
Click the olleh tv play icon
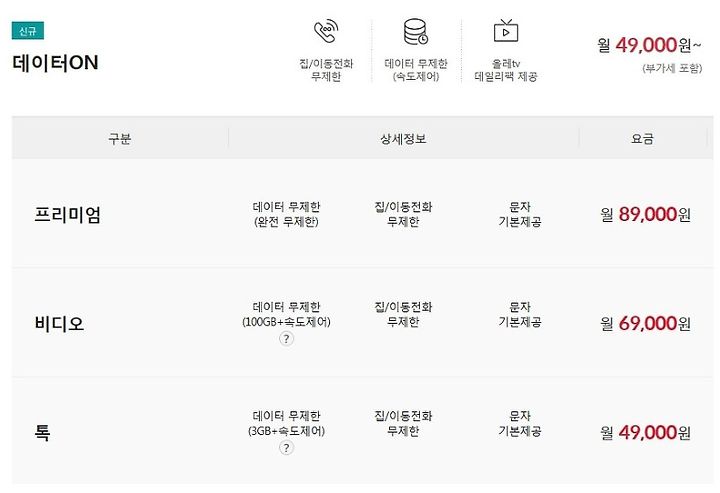point(506,31)
